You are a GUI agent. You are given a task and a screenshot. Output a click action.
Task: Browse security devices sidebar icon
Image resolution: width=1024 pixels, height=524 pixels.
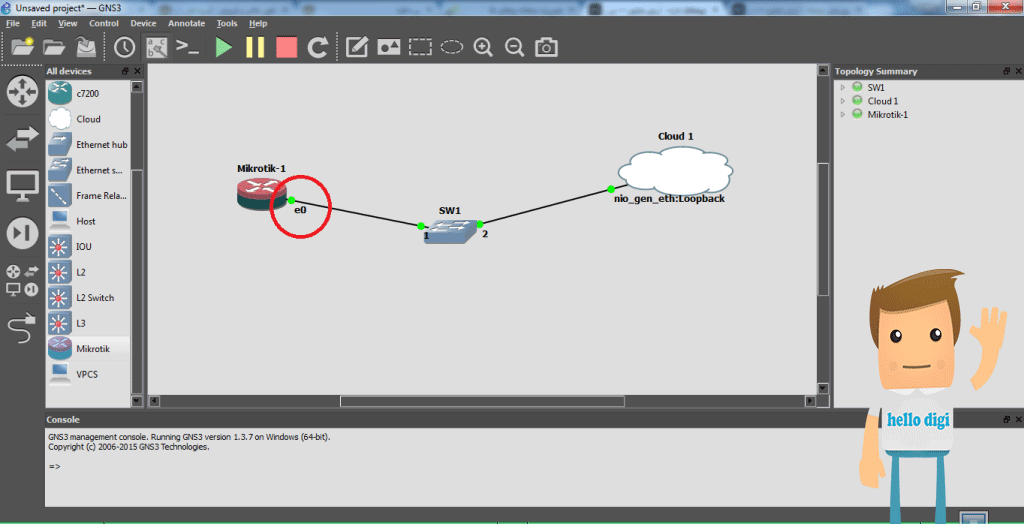[22, 234]
